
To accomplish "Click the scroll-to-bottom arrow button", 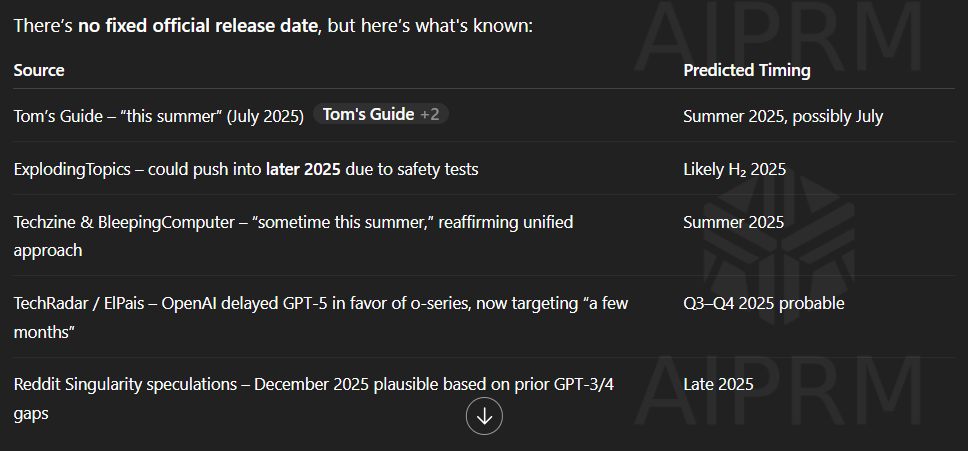I will click(x=484, y=416).
